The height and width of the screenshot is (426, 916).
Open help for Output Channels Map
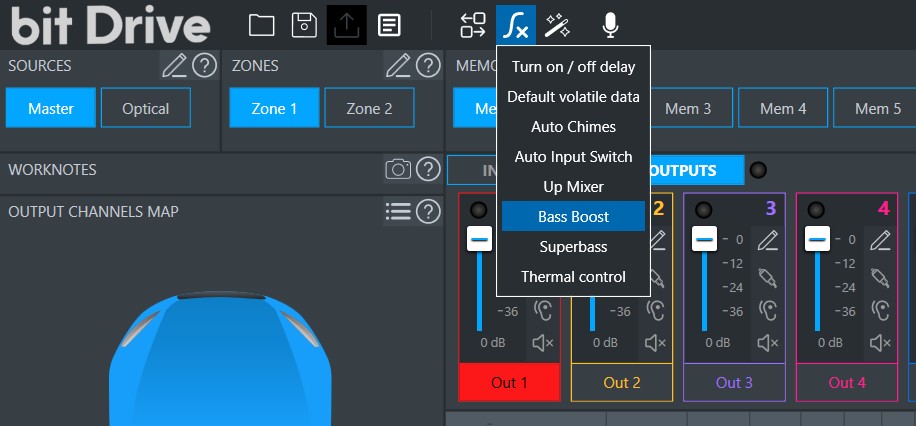pyautogui.click(x=428, y=211)
